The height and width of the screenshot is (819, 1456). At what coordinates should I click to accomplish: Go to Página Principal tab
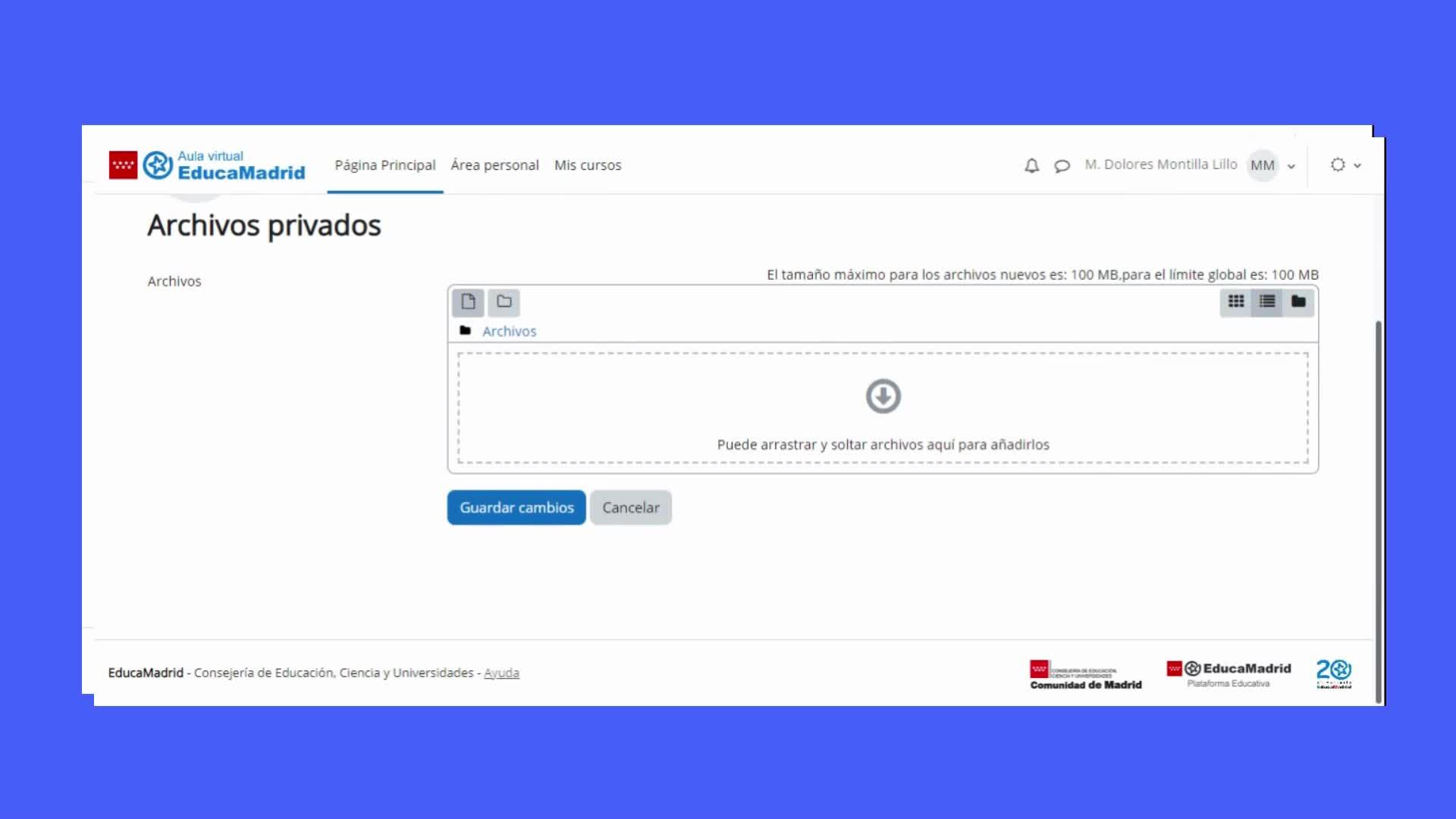[x=385, y=165]
